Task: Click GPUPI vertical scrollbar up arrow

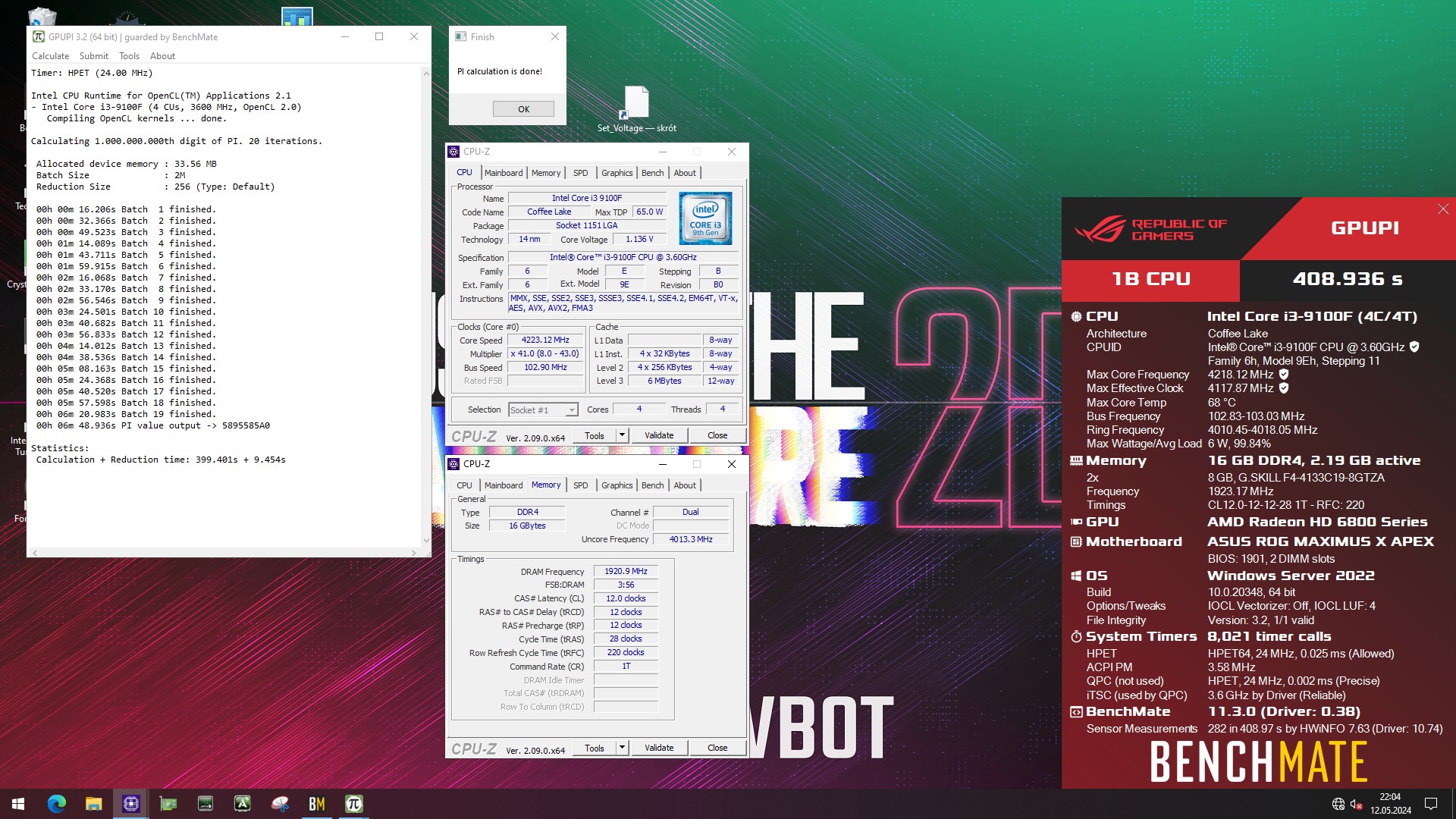Action: pyautogui.click(x=425, y=74)
